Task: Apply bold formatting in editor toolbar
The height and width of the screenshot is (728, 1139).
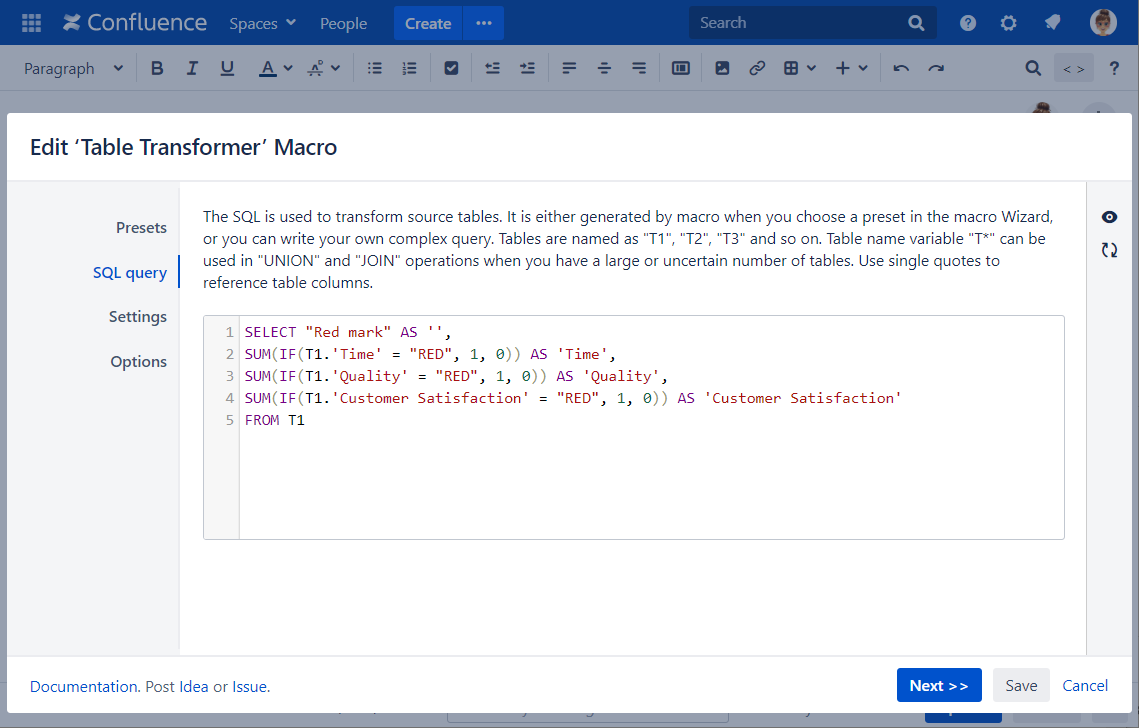Action: coord(157,68)
